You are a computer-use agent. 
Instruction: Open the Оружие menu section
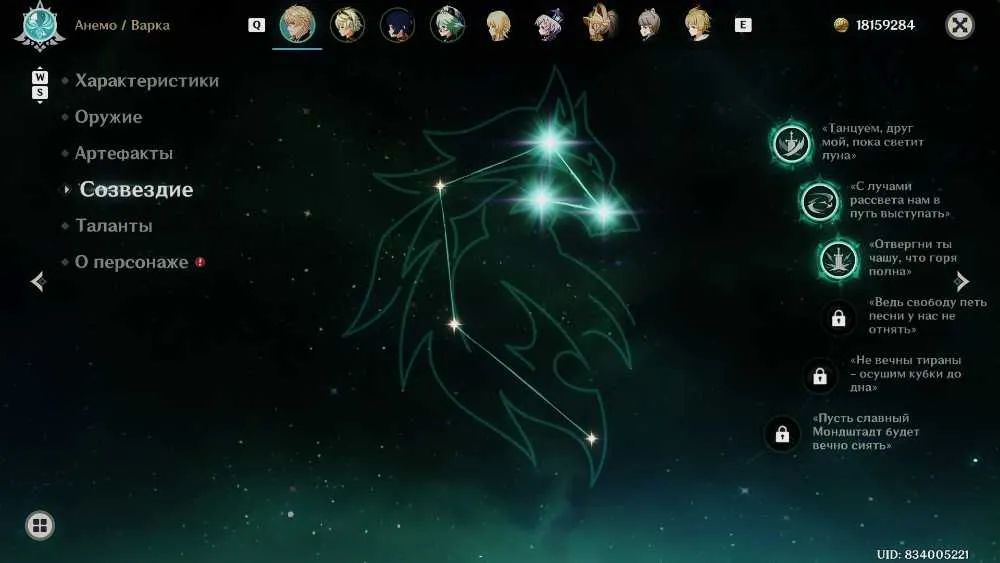pyautogui.click(x=108, y=117)
